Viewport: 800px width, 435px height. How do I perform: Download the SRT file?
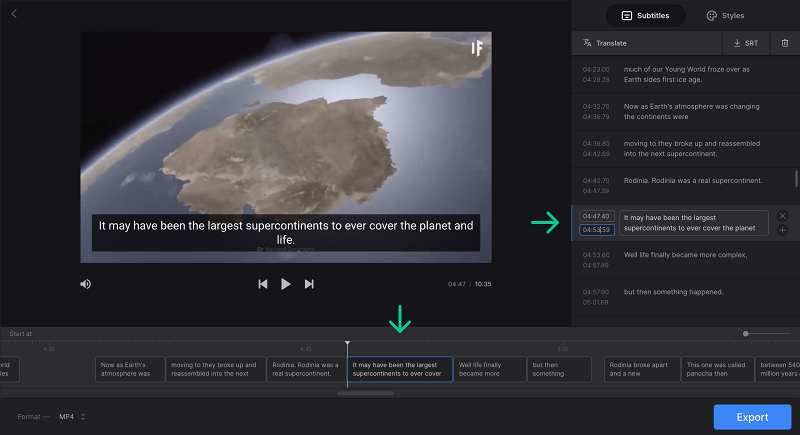[x=746, y=43]
